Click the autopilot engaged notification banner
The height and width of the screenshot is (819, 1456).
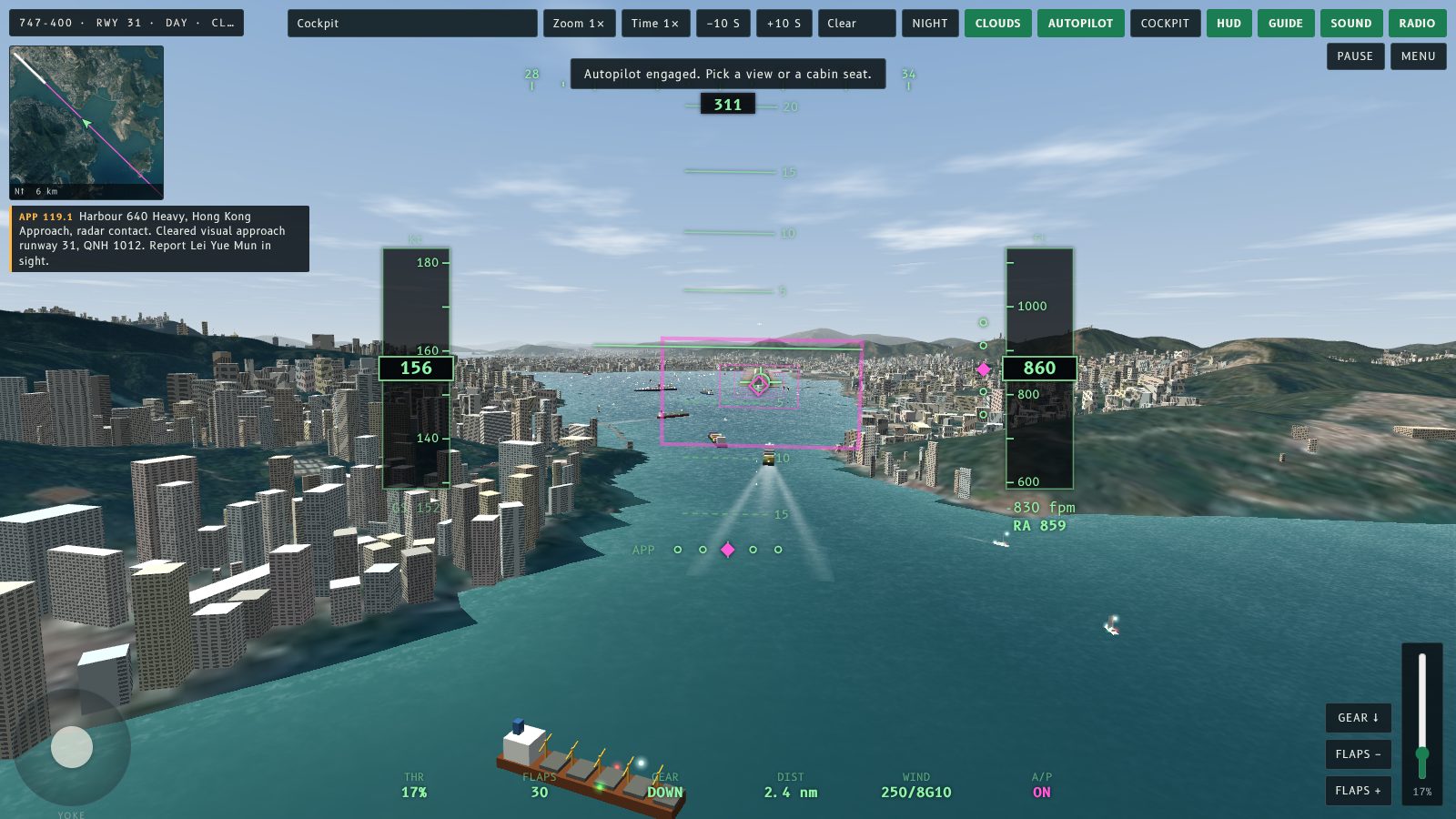coord(728,74)
